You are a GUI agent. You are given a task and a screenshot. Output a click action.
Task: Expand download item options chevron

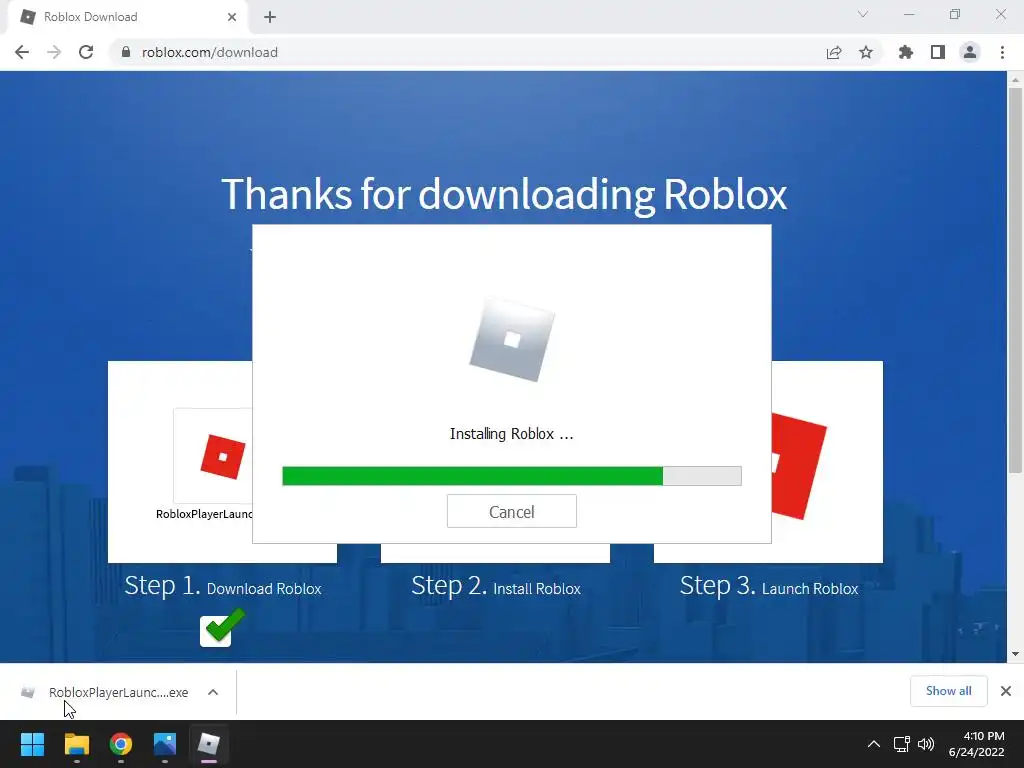coord(213,692)
